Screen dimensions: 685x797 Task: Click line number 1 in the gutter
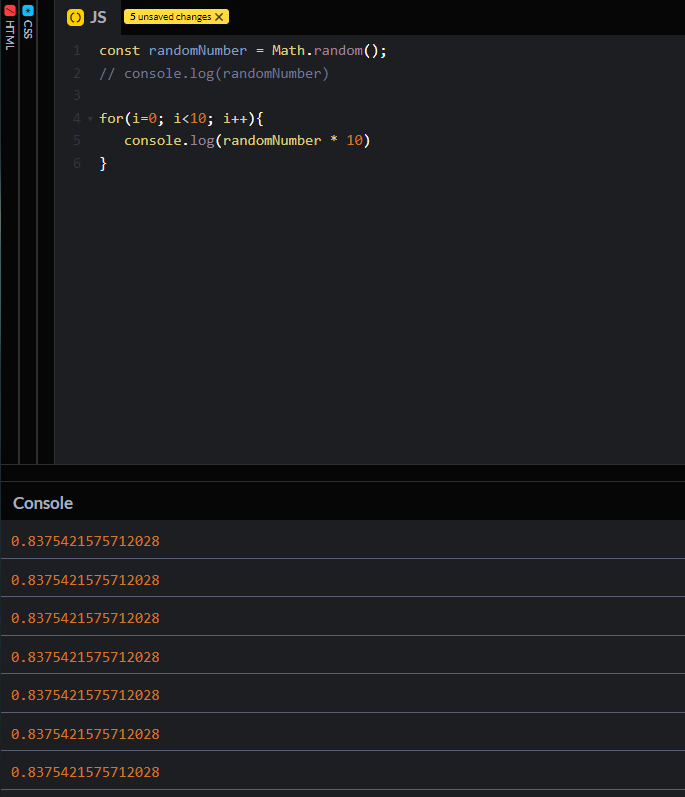coord(76,50)
